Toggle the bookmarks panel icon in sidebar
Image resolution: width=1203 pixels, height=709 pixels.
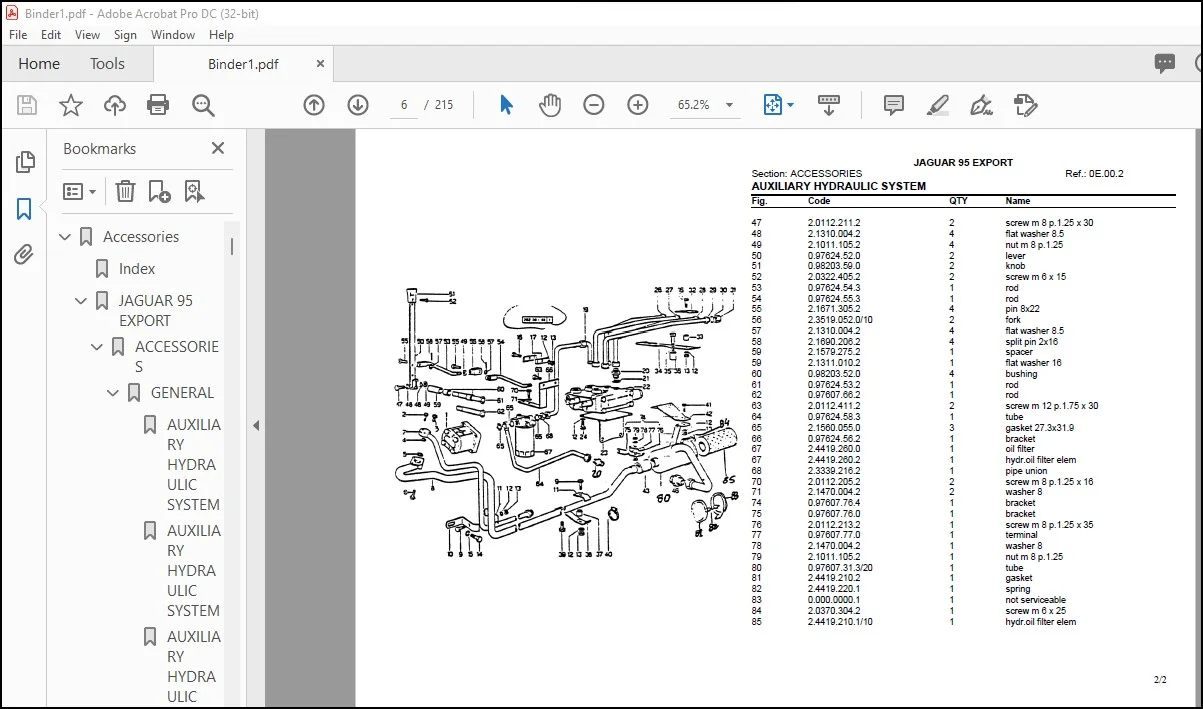24,209
